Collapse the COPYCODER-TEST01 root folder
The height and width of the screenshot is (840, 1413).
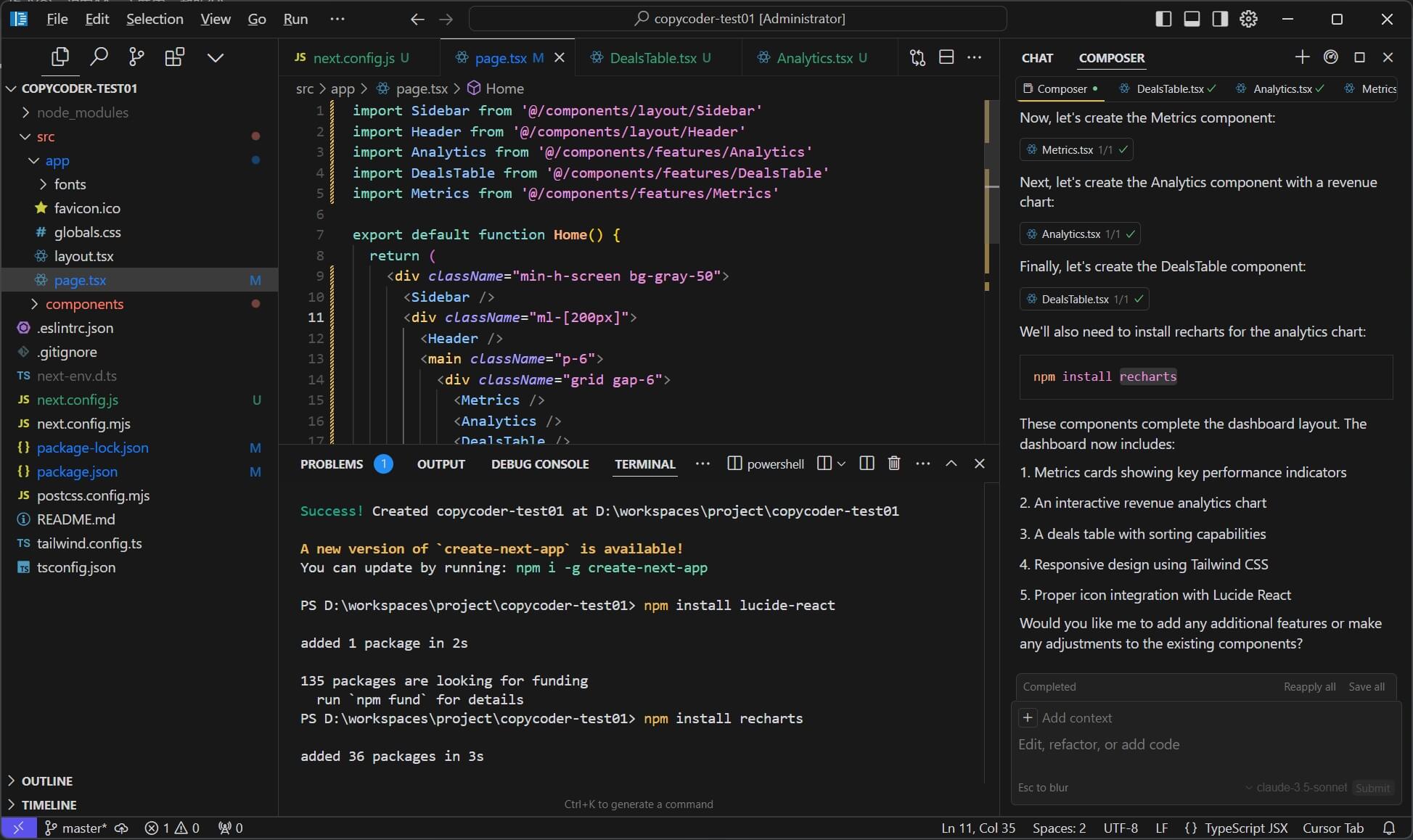click(x=139, y=88)
